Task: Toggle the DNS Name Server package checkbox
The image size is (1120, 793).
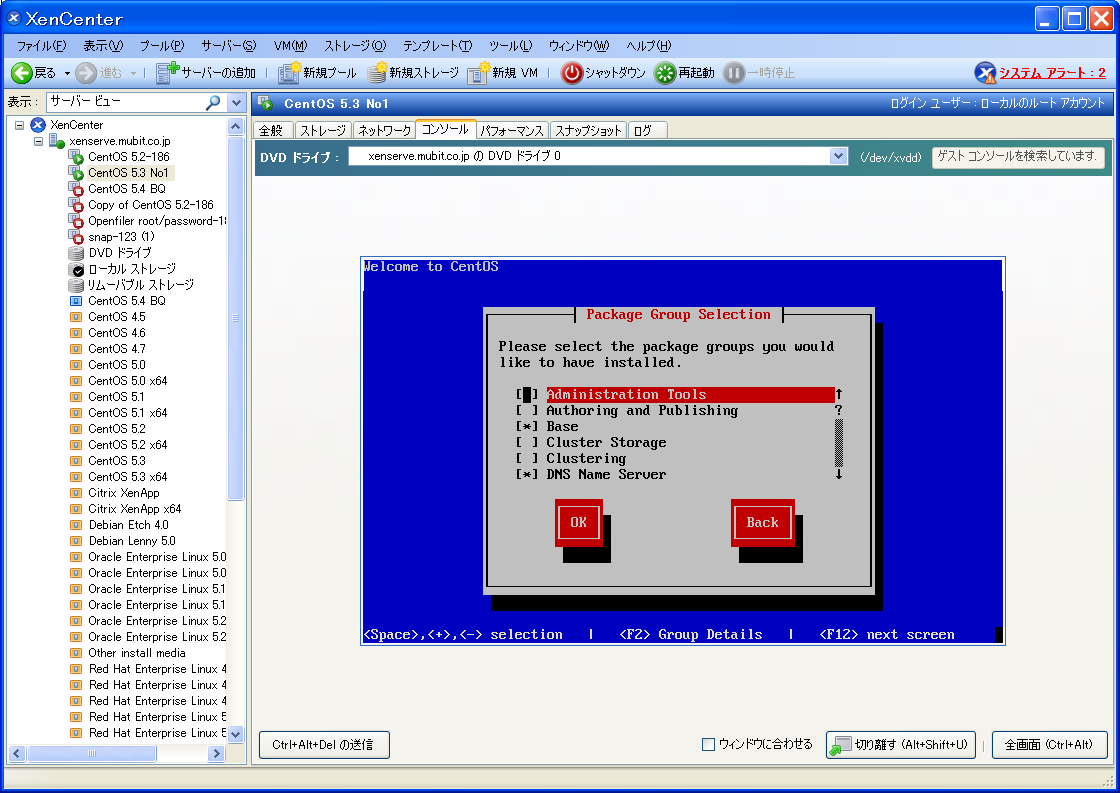Action: [527, 474]
